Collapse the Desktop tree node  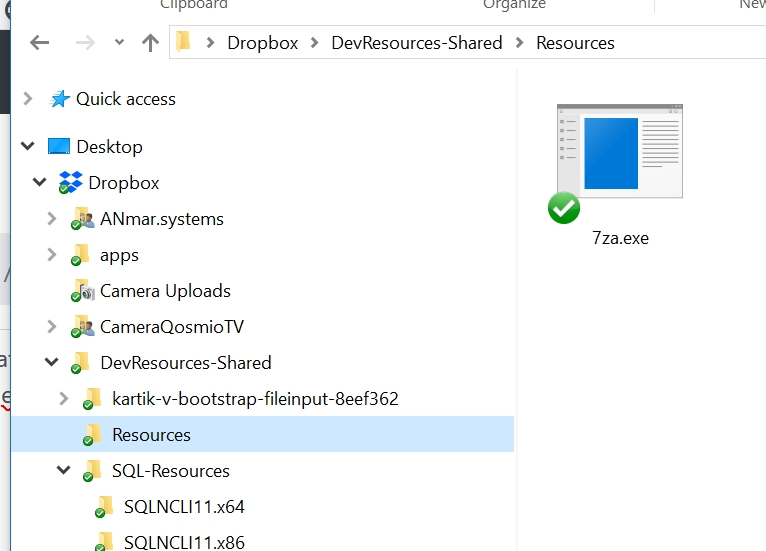click(28, 147)
